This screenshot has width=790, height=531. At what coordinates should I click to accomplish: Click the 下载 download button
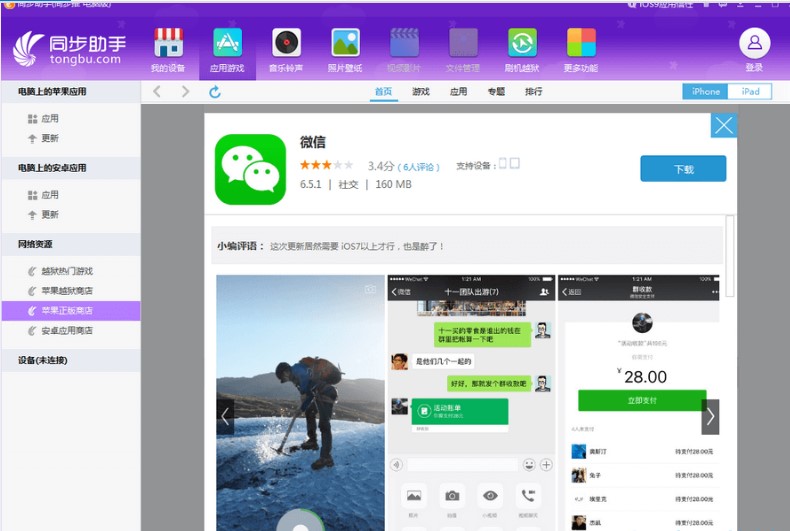[x=683, y=169]
